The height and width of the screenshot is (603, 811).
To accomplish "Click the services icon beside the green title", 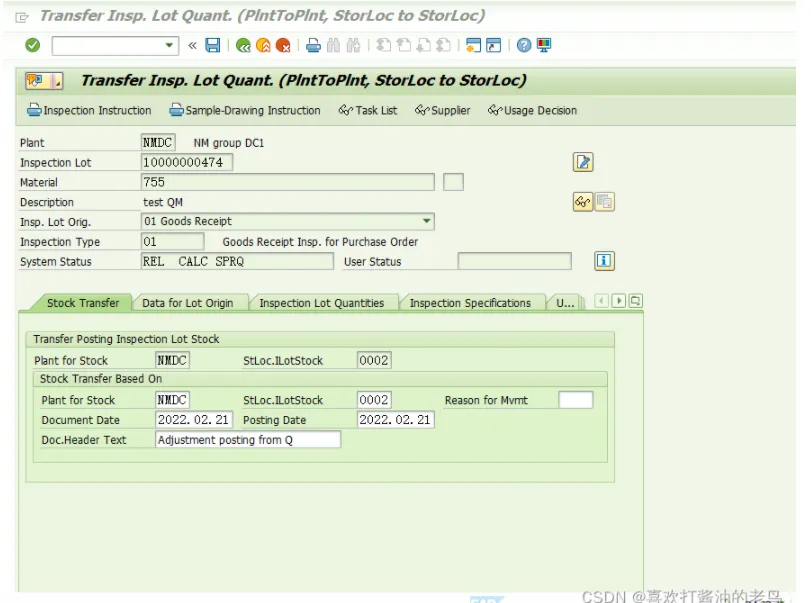I will pos(36,81).
